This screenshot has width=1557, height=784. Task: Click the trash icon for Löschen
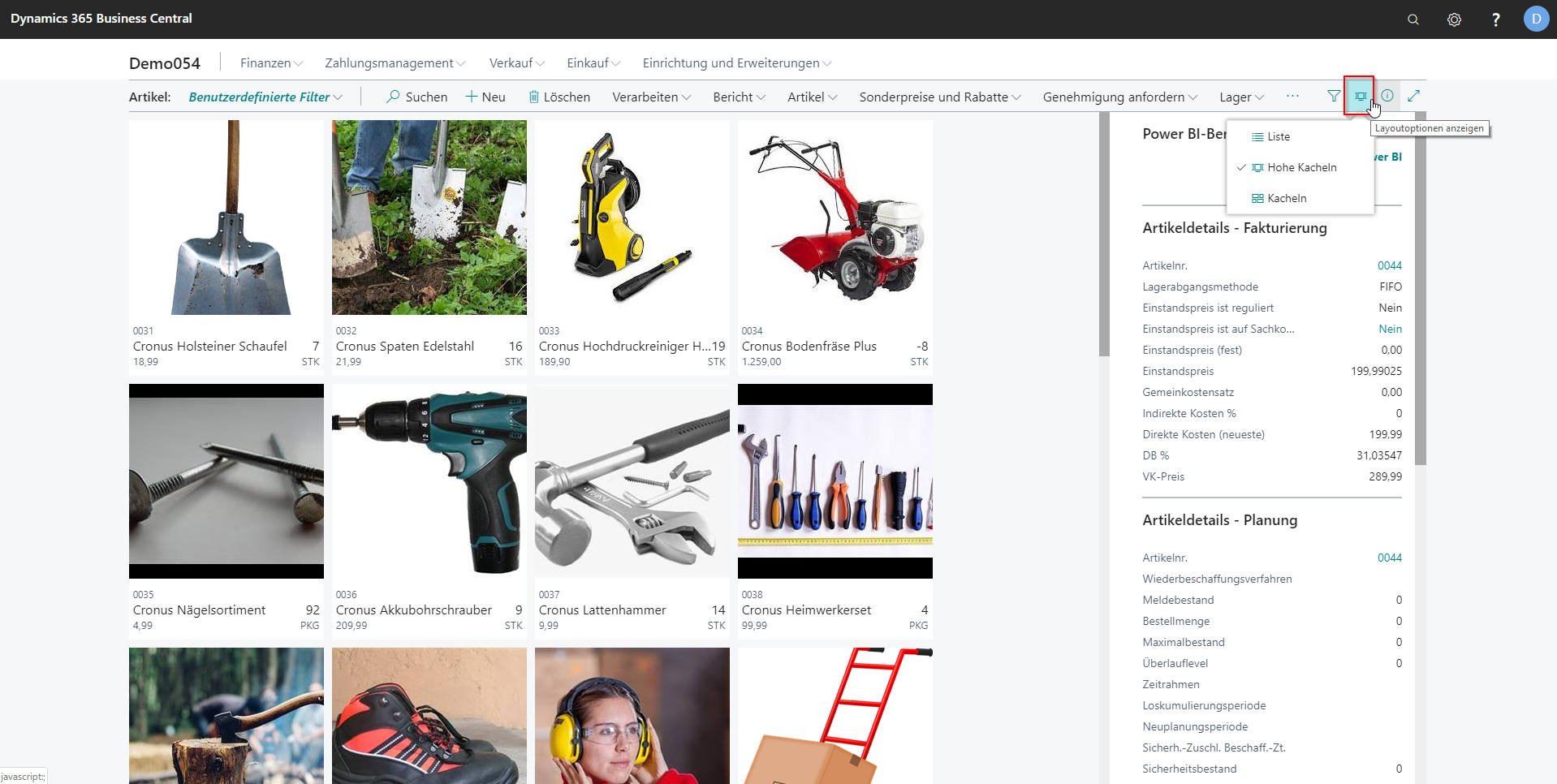tap(533, 97)
